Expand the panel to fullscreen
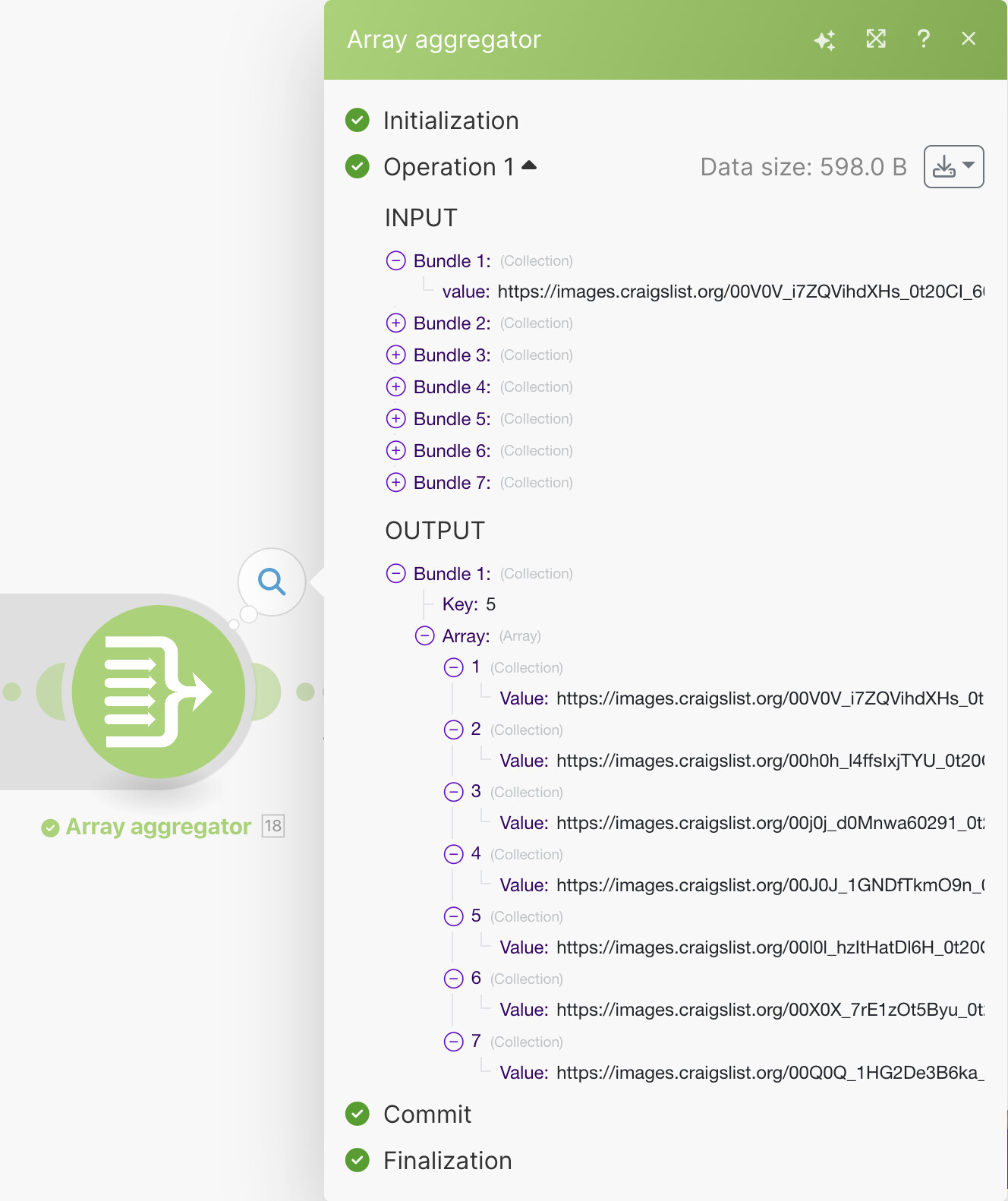This screenshot has height=1201, width=1008. point(876,39)
